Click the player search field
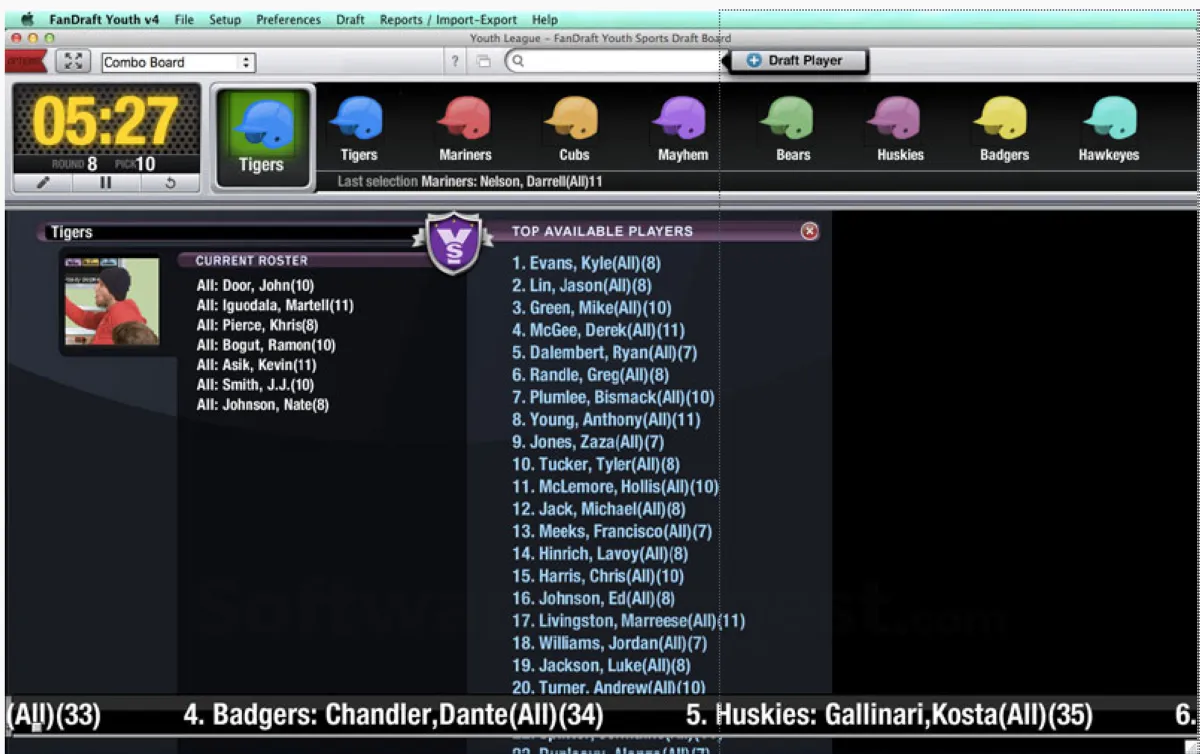 tap(613, 61)
